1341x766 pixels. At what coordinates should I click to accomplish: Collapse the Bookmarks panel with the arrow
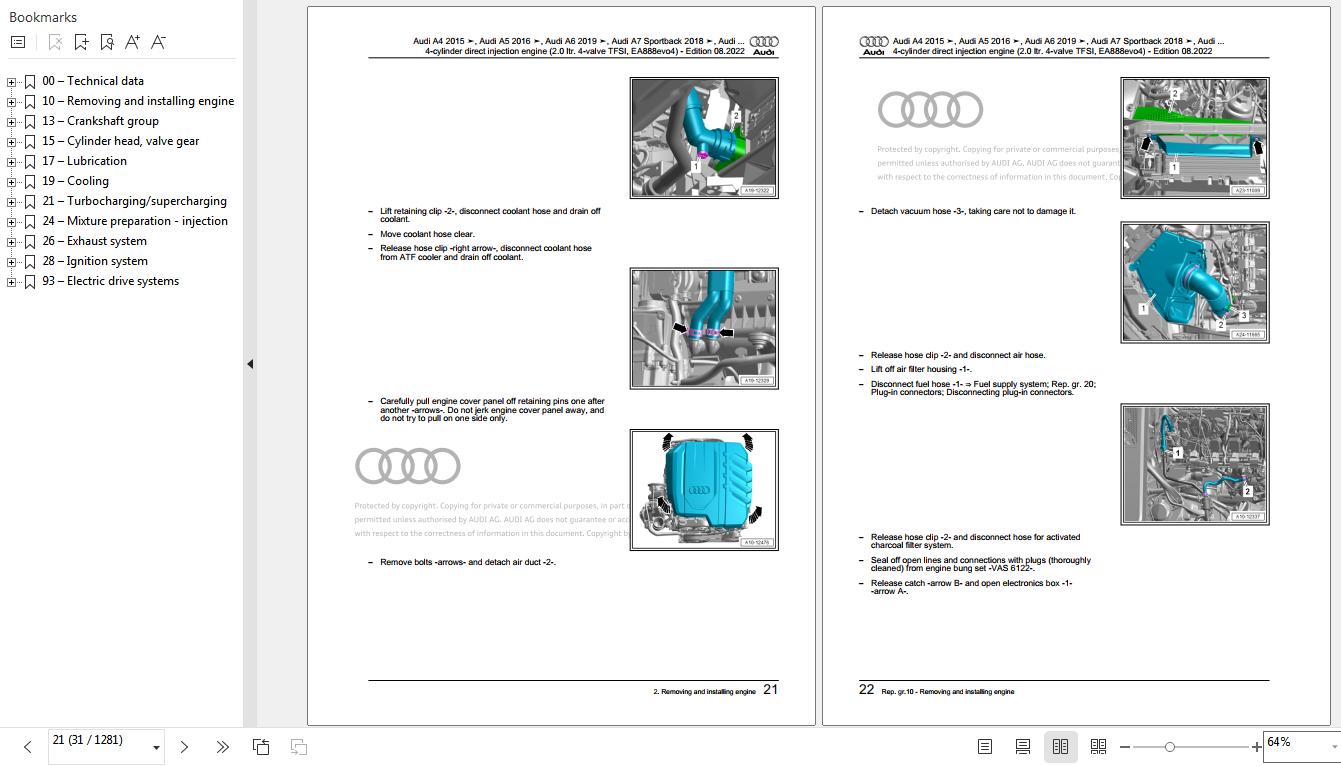tap(250, 365)
